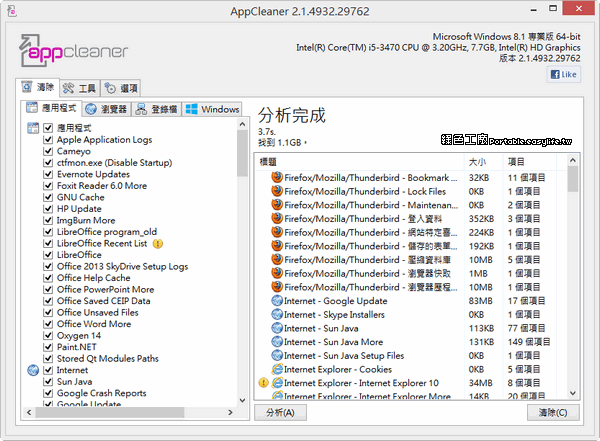The width and height of the screenshot is (600, 441).
Task: Click tree horizontal scroll right arrow
Action: click(x=230, y=412)
